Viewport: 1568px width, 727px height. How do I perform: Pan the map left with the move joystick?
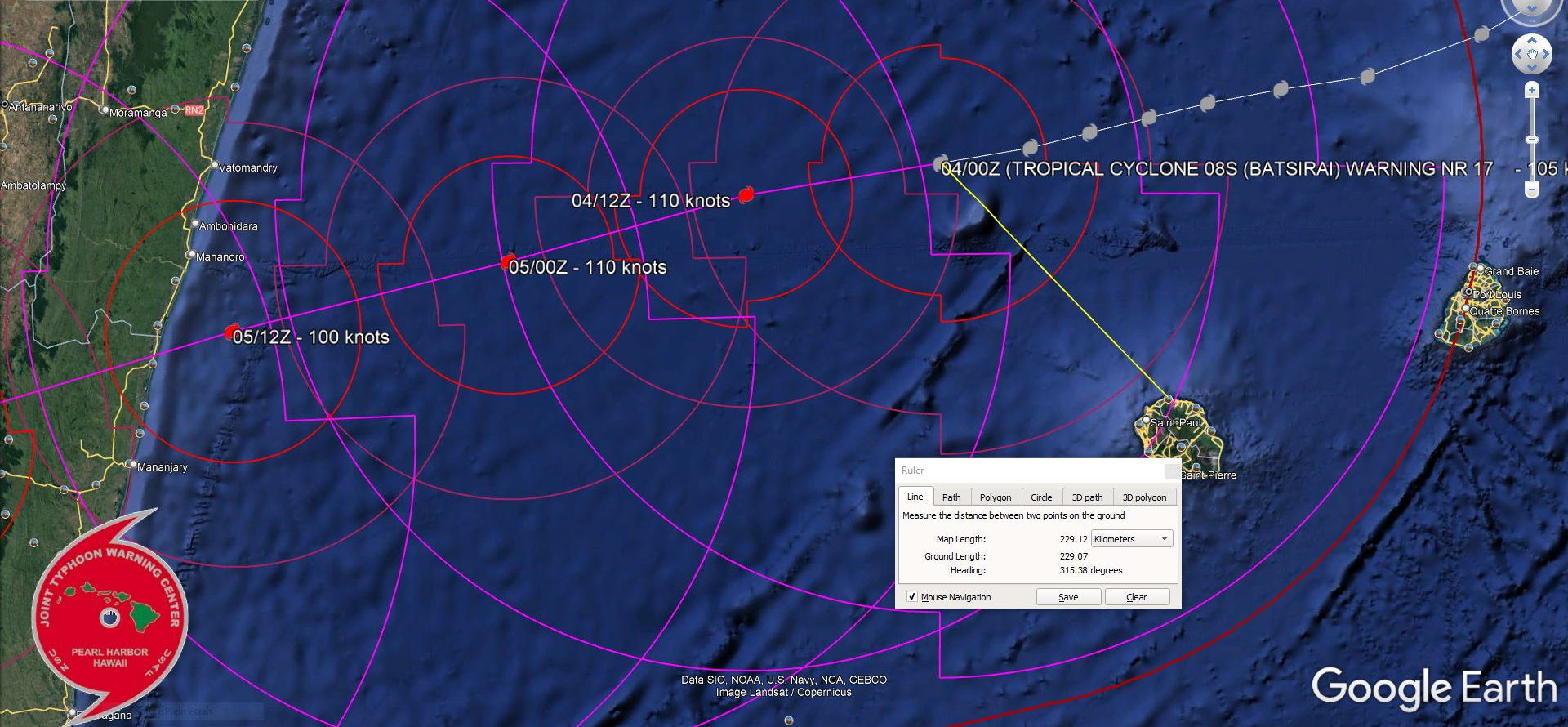1517,56
